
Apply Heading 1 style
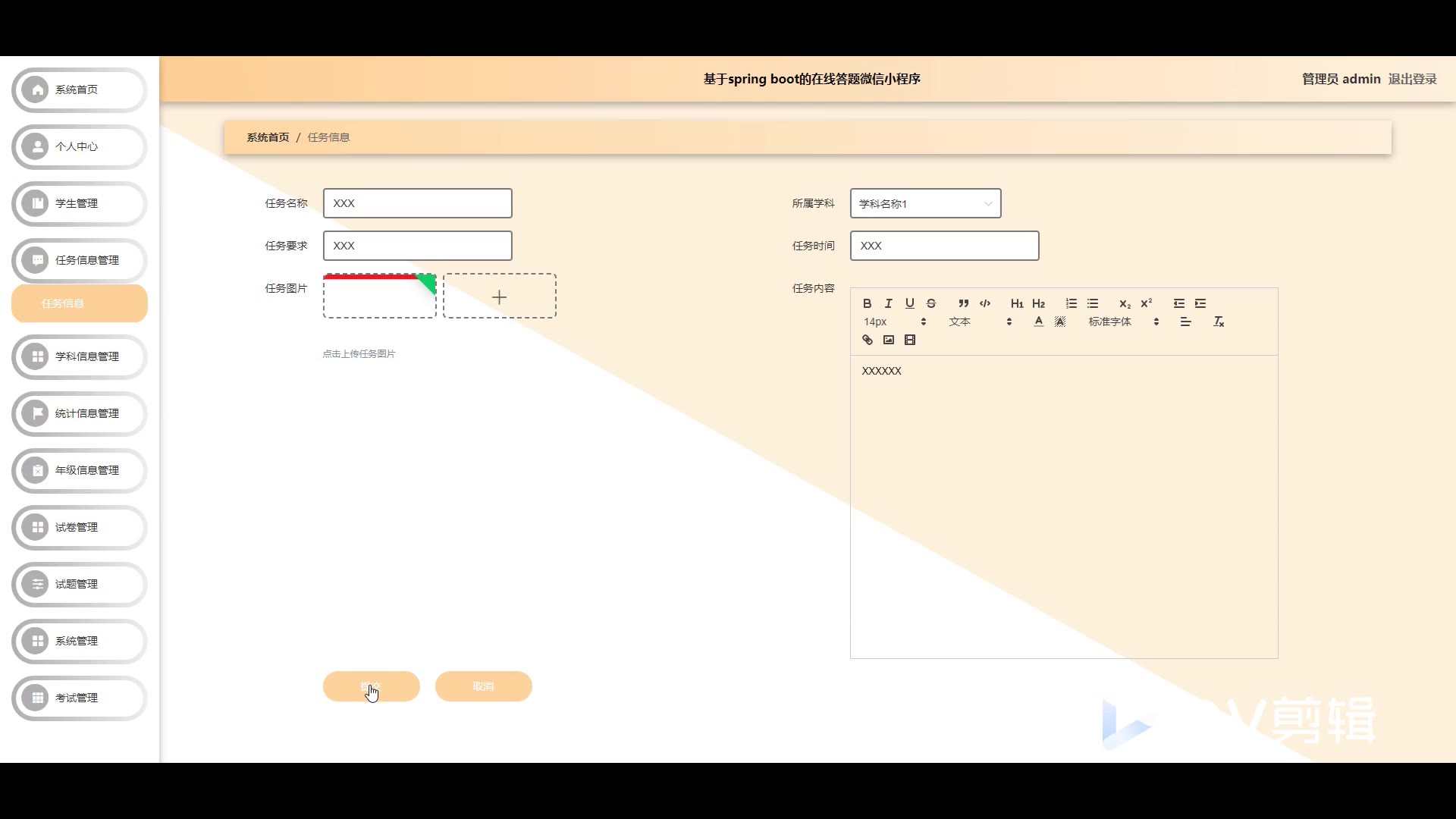[1017, 303]
